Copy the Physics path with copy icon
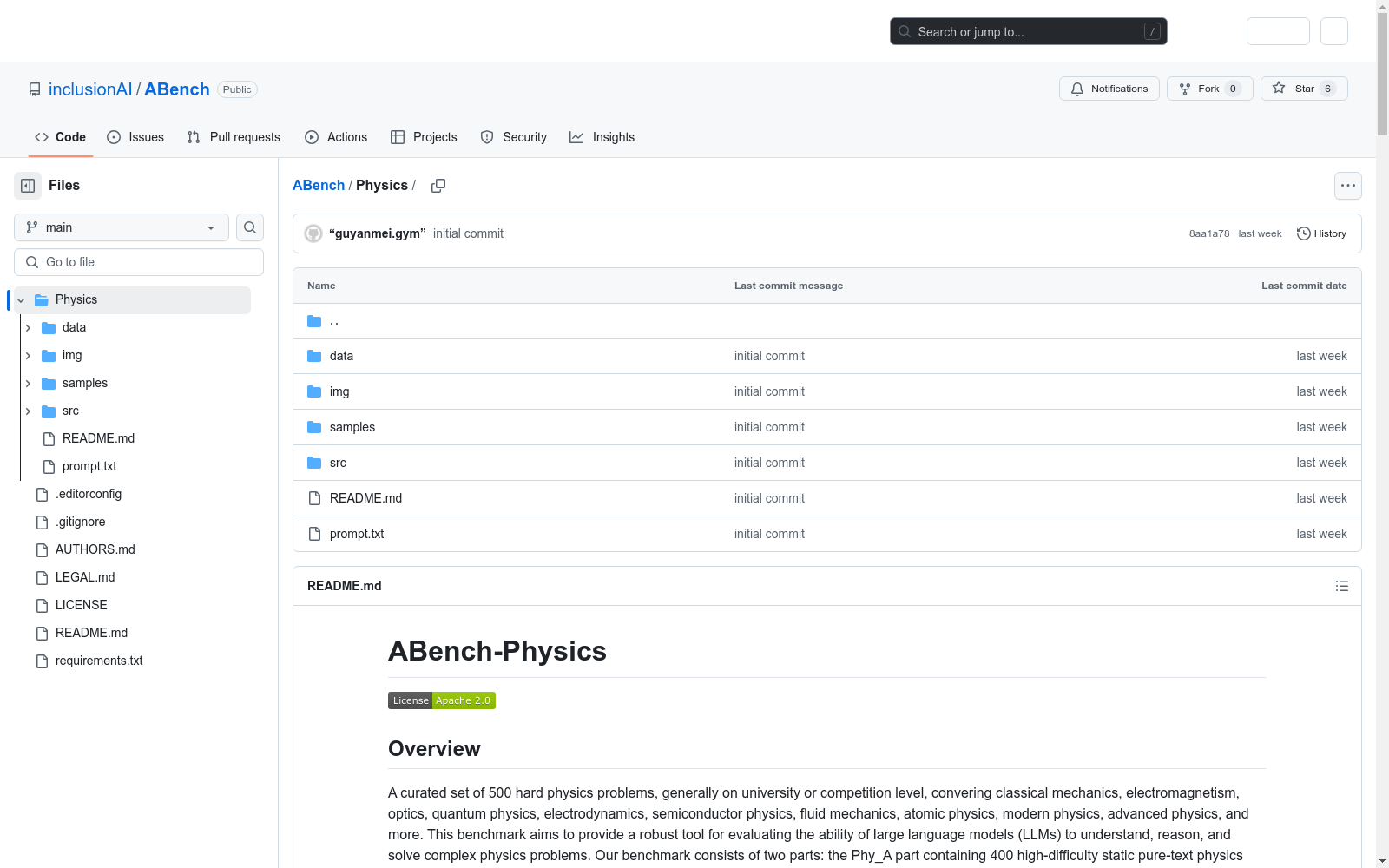The height and width of the screenshot is (868, 1389). click(x=438, y=186)
